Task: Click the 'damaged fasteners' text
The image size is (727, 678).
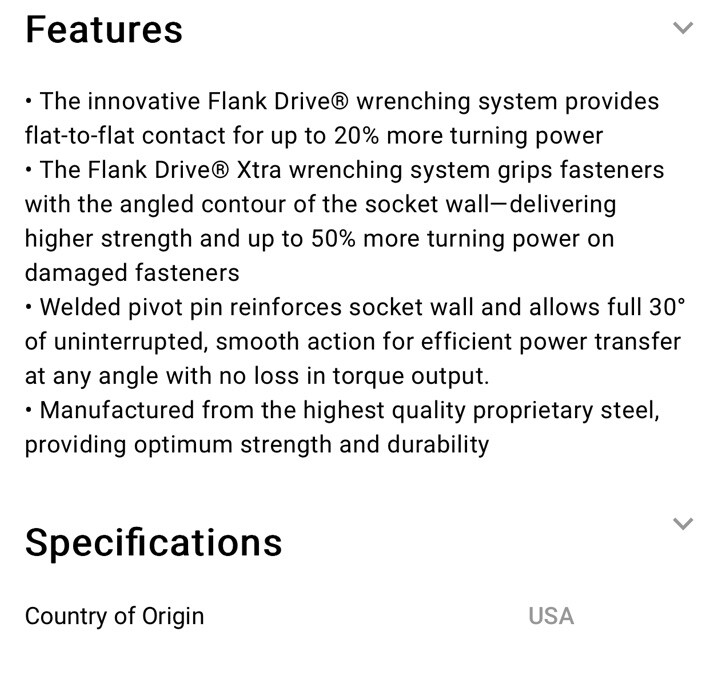Action: tap(132, 273)
